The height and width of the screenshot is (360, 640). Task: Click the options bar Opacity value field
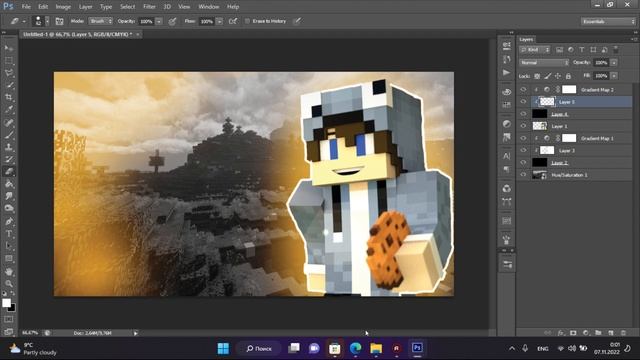point(147,21)
